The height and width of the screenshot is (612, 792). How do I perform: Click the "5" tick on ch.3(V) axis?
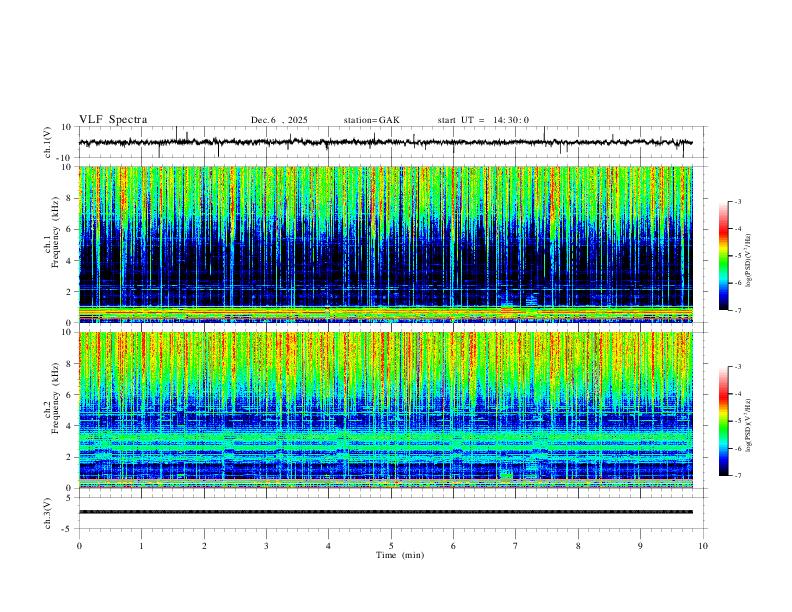[x=70, y=497]
